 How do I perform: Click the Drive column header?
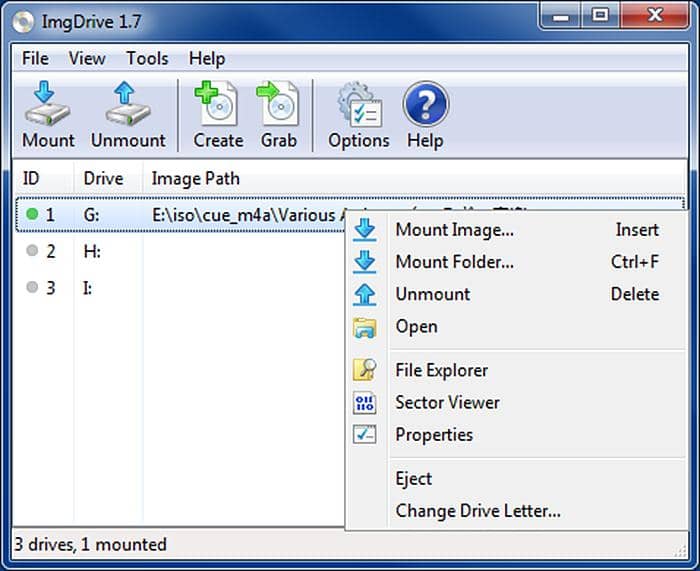108,179
